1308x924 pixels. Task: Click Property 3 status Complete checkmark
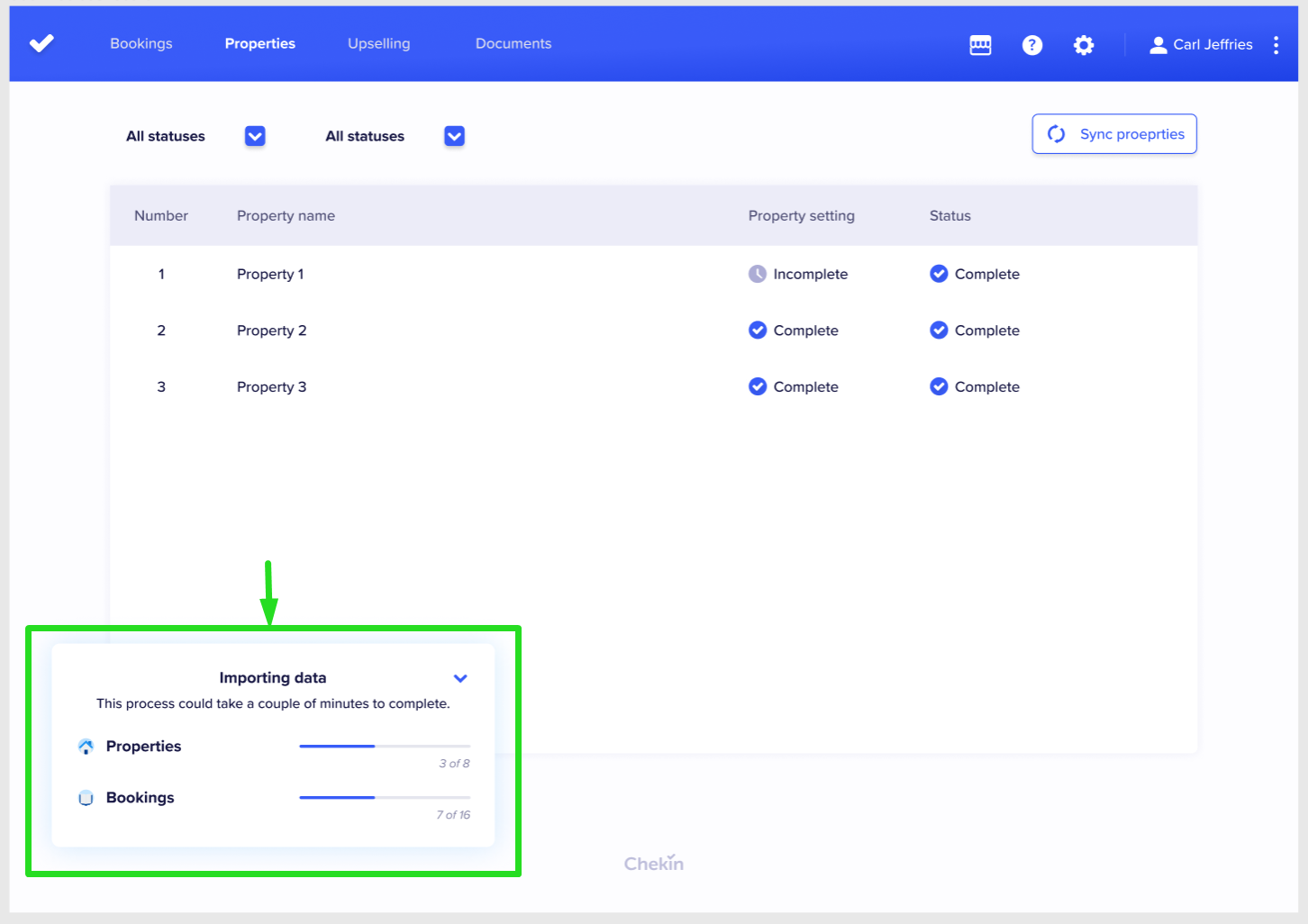coord(939,386)
